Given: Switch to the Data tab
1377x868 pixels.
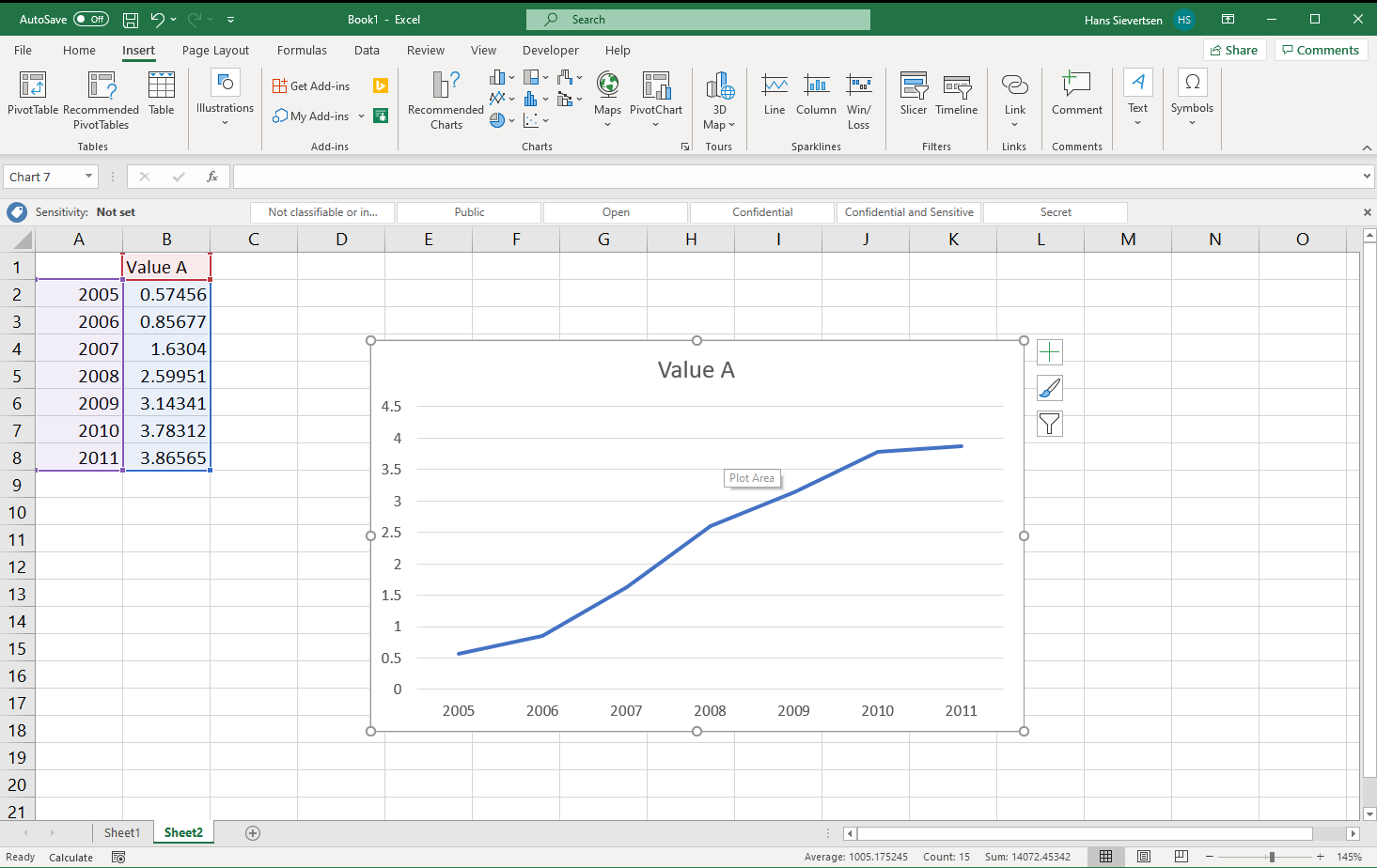Looking at the screenshot, I should click(x=367, y=50).
